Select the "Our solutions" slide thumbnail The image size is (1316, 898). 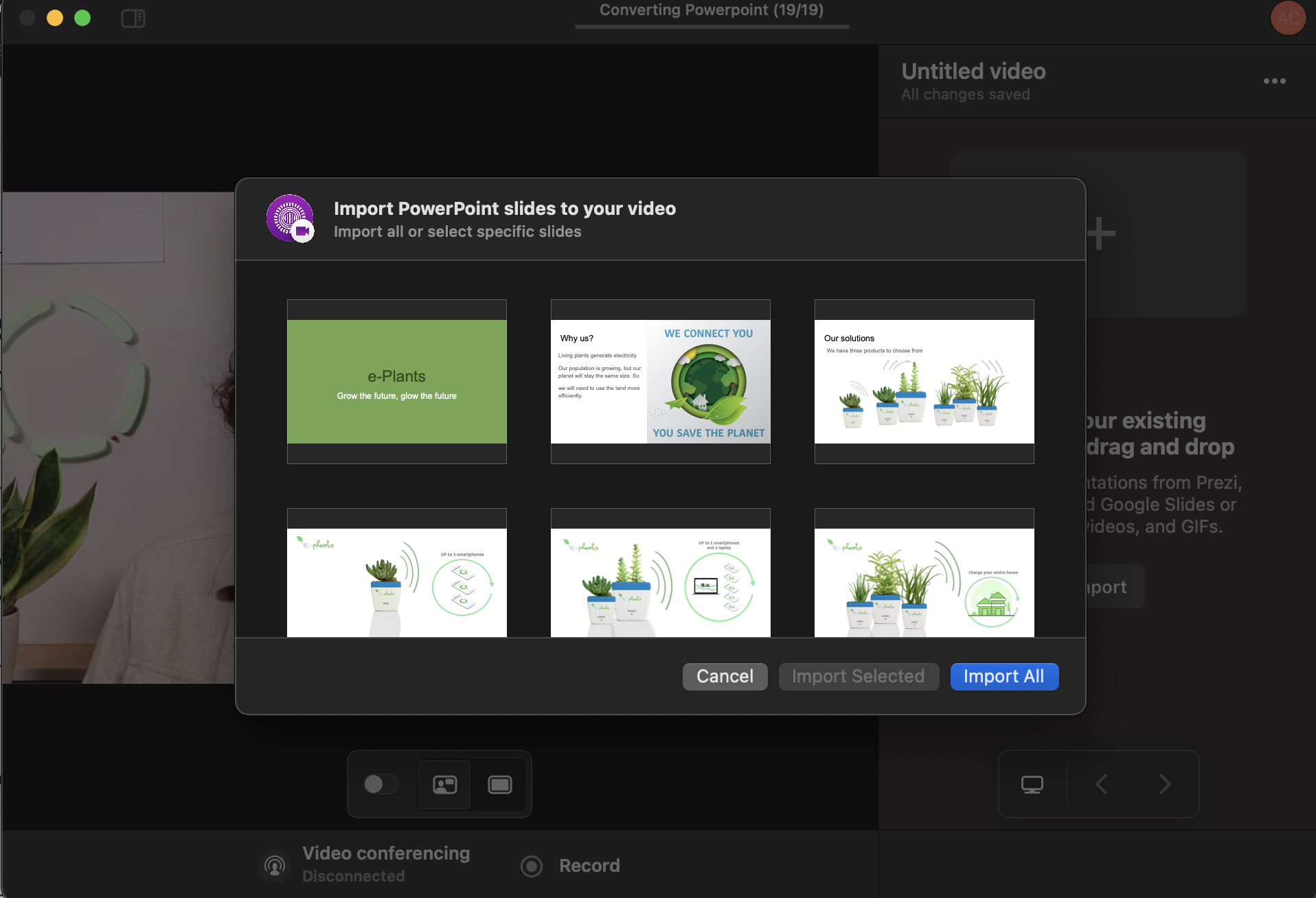[x=924, y=382]
